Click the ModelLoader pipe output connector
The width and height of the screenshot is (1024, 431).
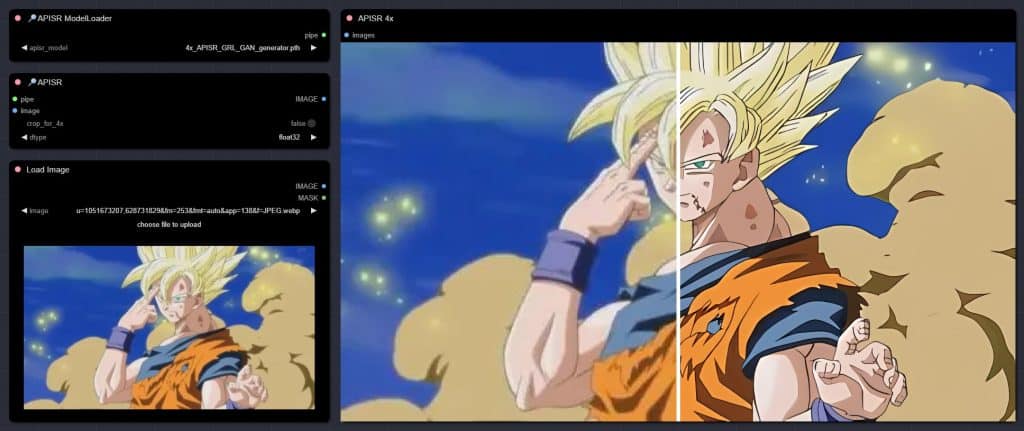pos(324,35)
